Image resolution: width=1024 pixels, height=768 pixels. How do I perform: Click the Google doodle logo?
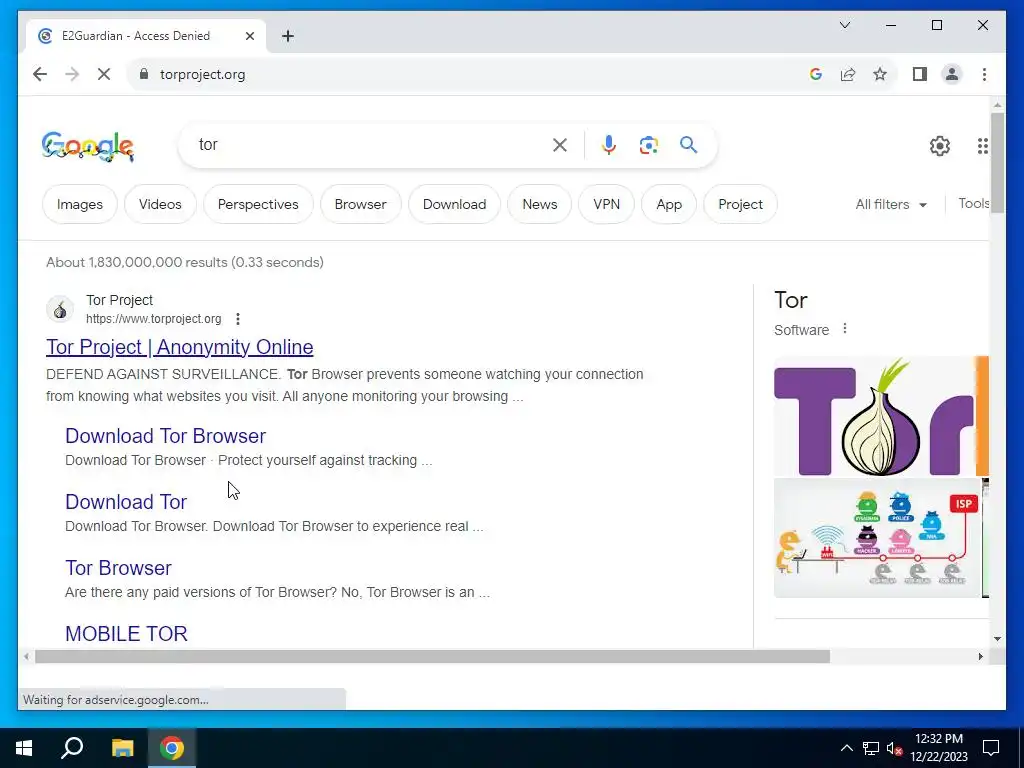[x=88, y=146]
